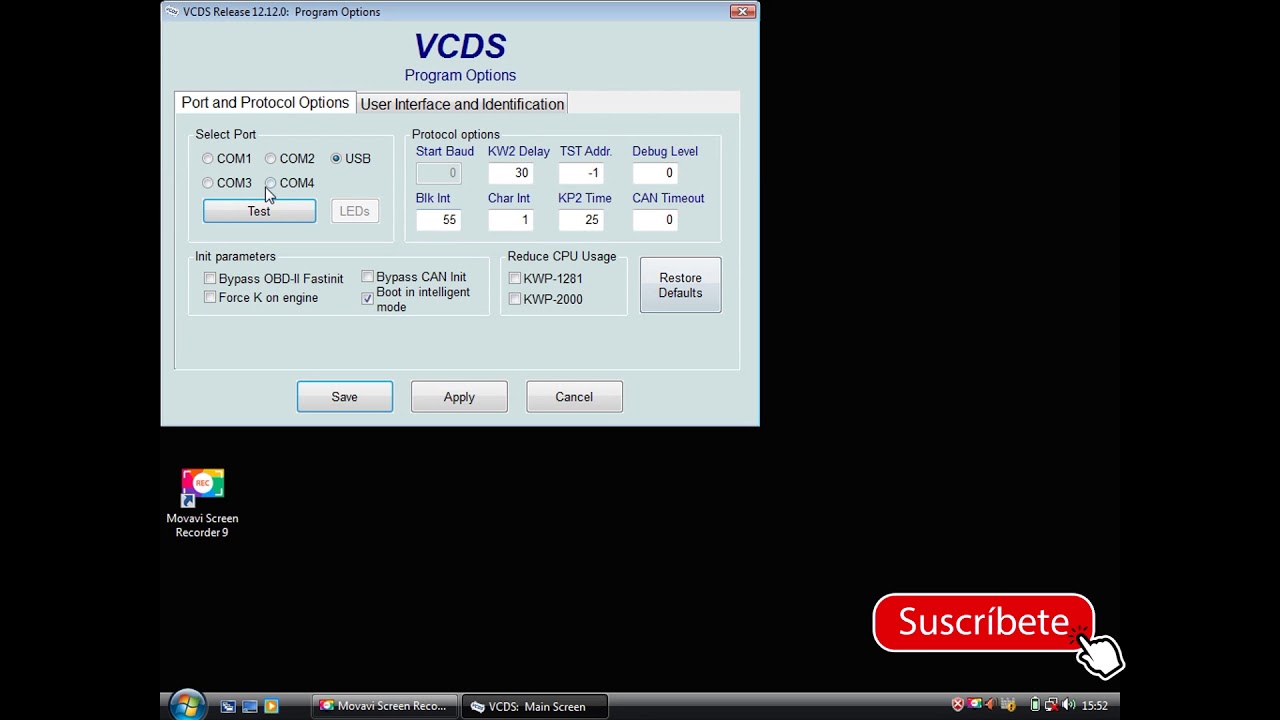Enable Bypass OBD-II Fastinit checkbox
The width and height of the screenshot is (1280, 720).
pyautogui.click(x=210, y=279)
